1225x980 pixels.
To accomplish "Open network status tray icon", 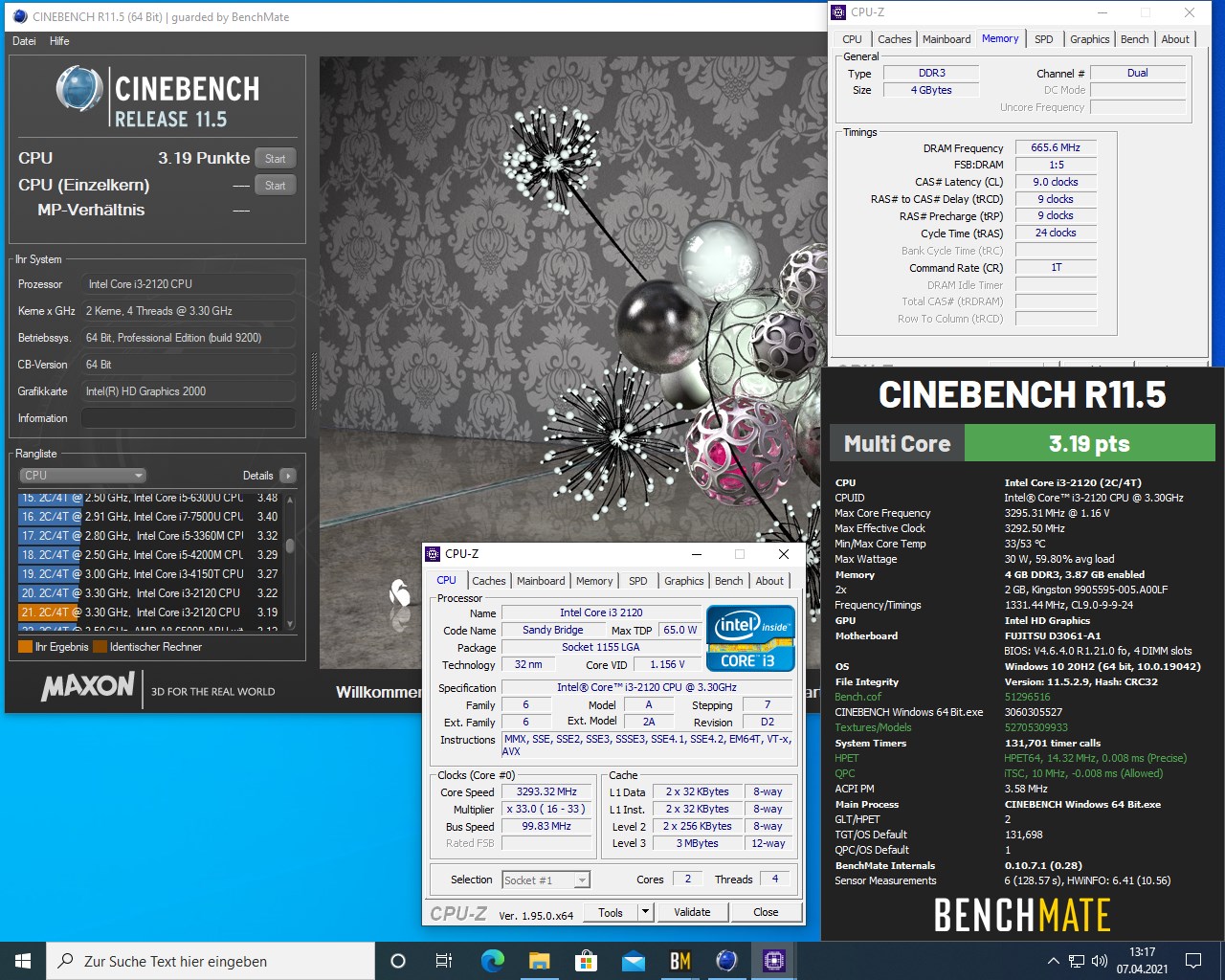I will 1077,961.
